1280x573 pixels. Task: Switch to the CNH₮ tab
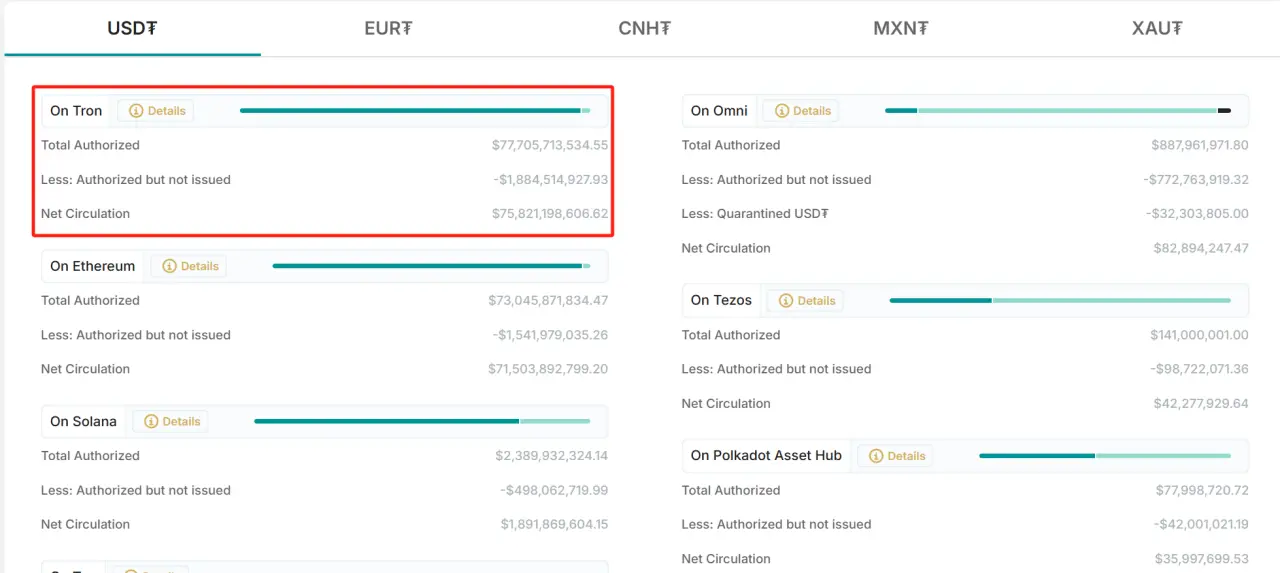644,28
